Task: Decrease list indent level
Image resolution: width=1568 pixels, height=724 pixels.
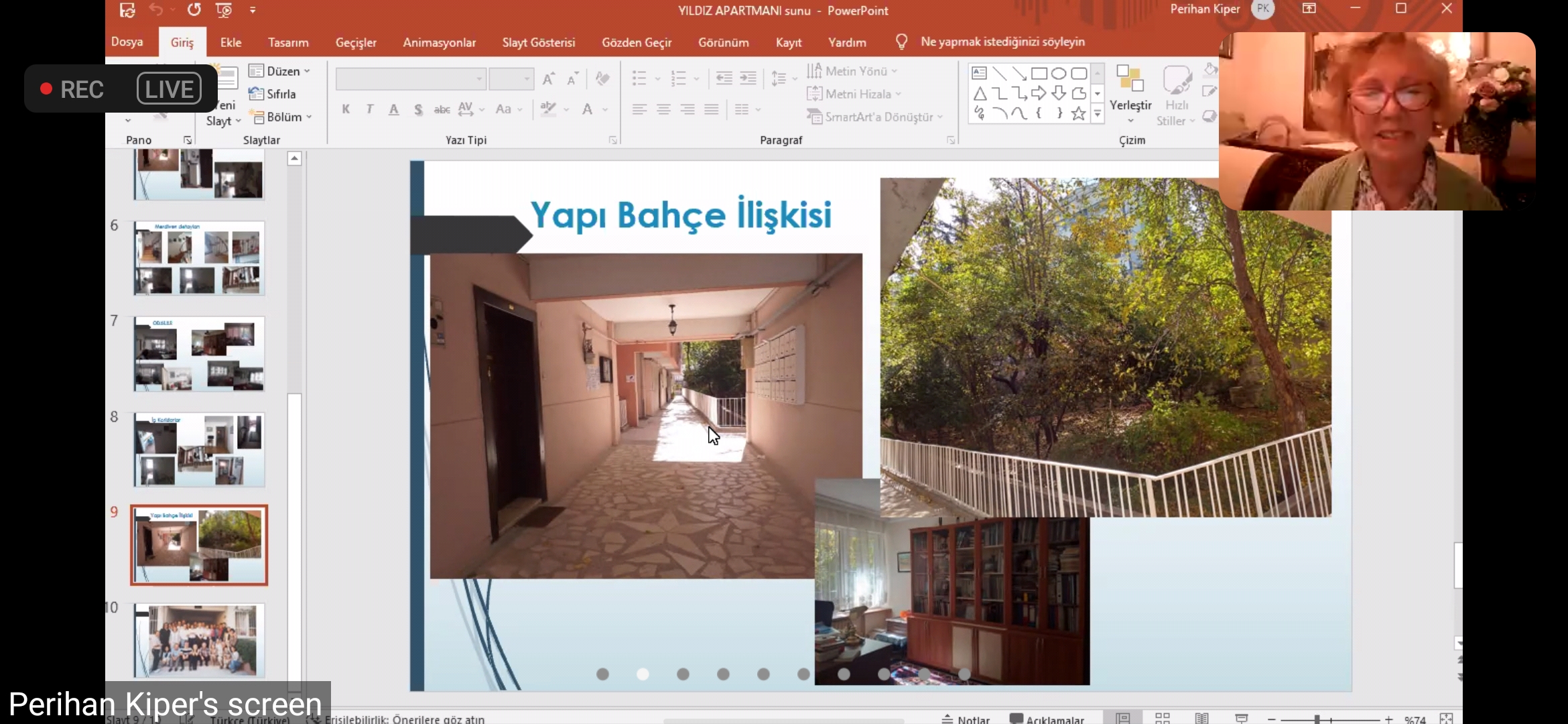Action: pyautogui.click(x=724, y=78)
